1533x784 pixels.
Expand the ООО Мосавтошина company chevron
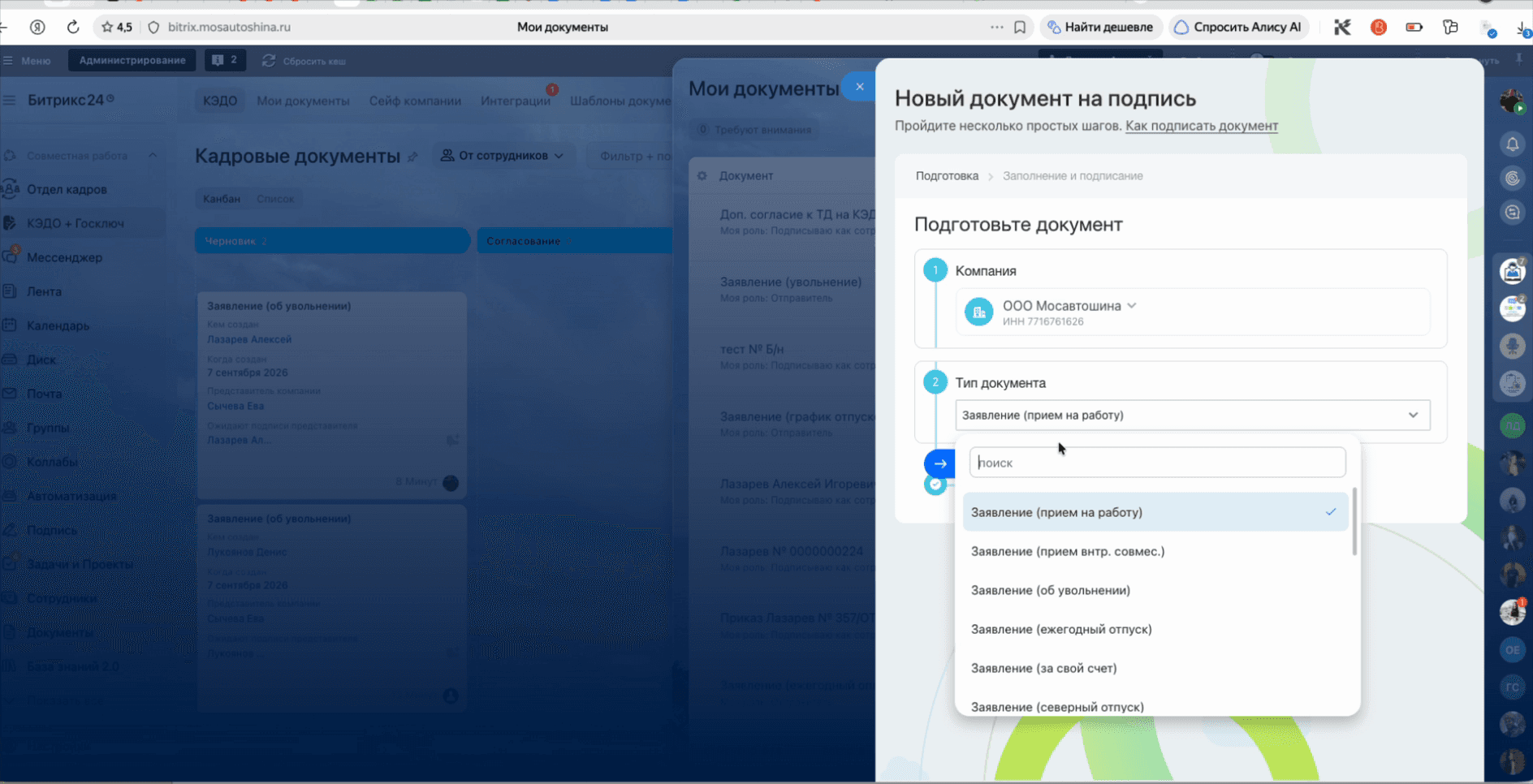coord(1131,305)
